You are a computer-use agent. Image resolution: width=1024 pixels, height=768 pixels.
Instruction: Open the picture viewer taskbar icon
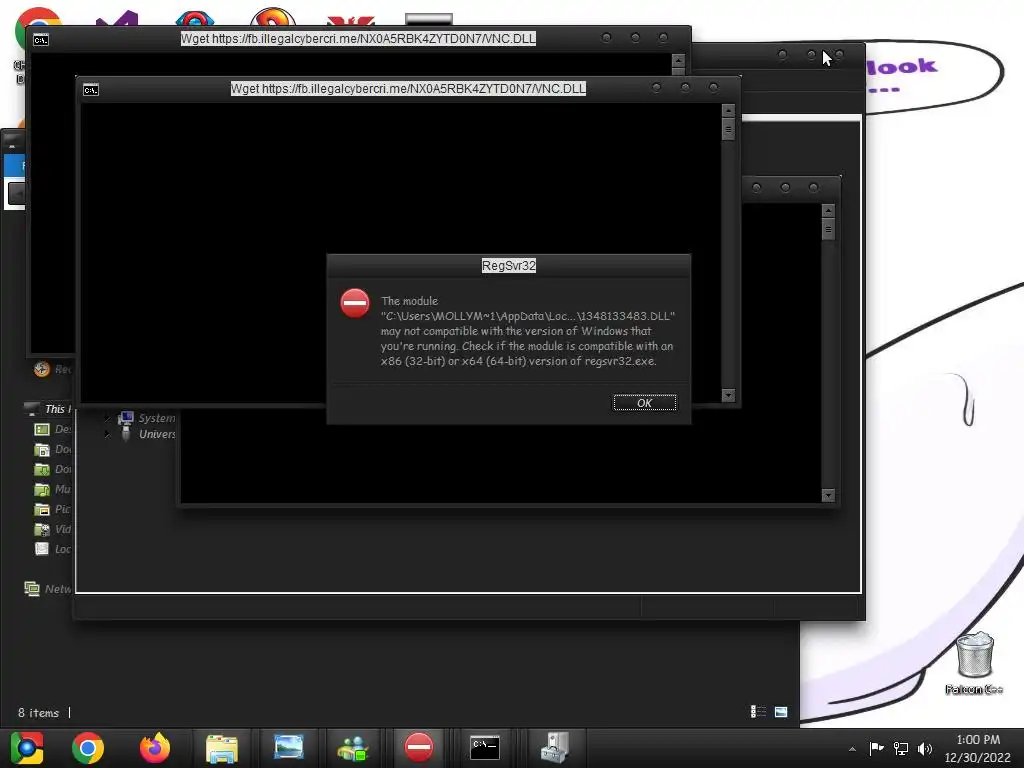tap(288, 748)
